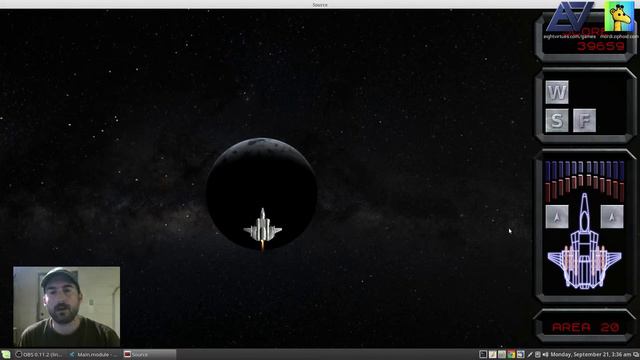640x360 pixels.
Task: Switch to the Source taskbar window
Action: [149, 354]
